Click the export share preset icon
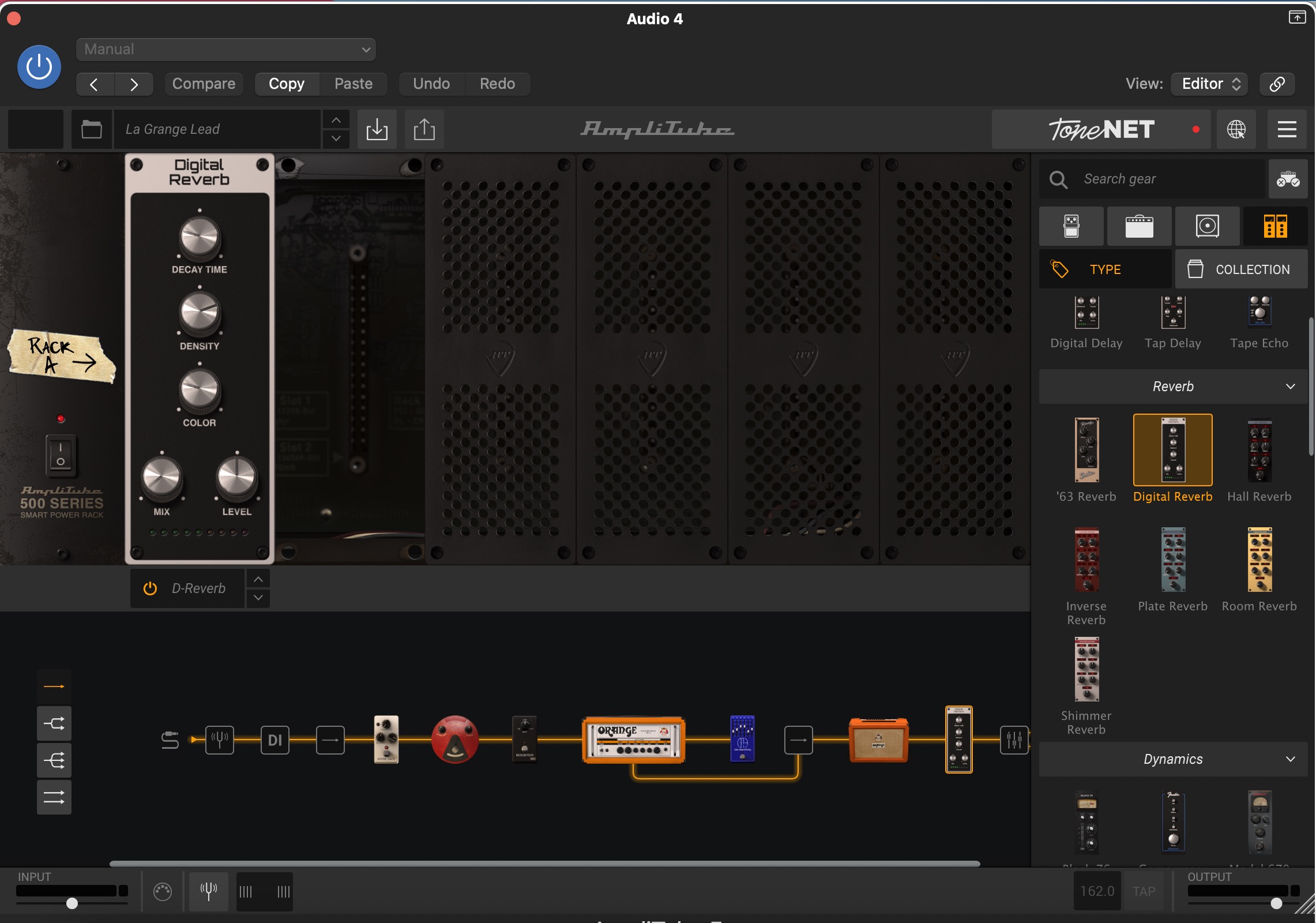Viewport: 1316px width, 923px height. (x=424, y=129)
